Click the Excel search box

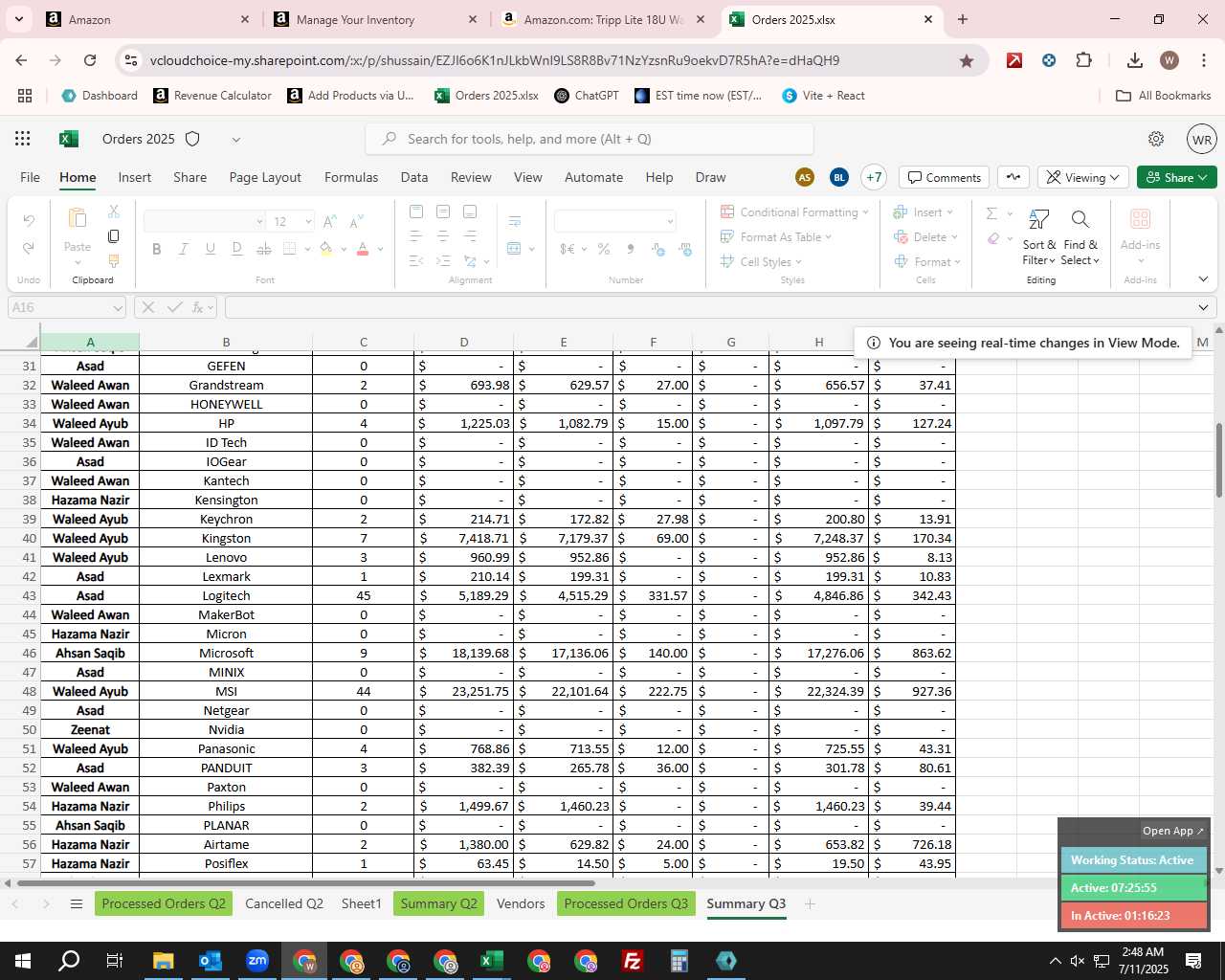tap(590, 139)
